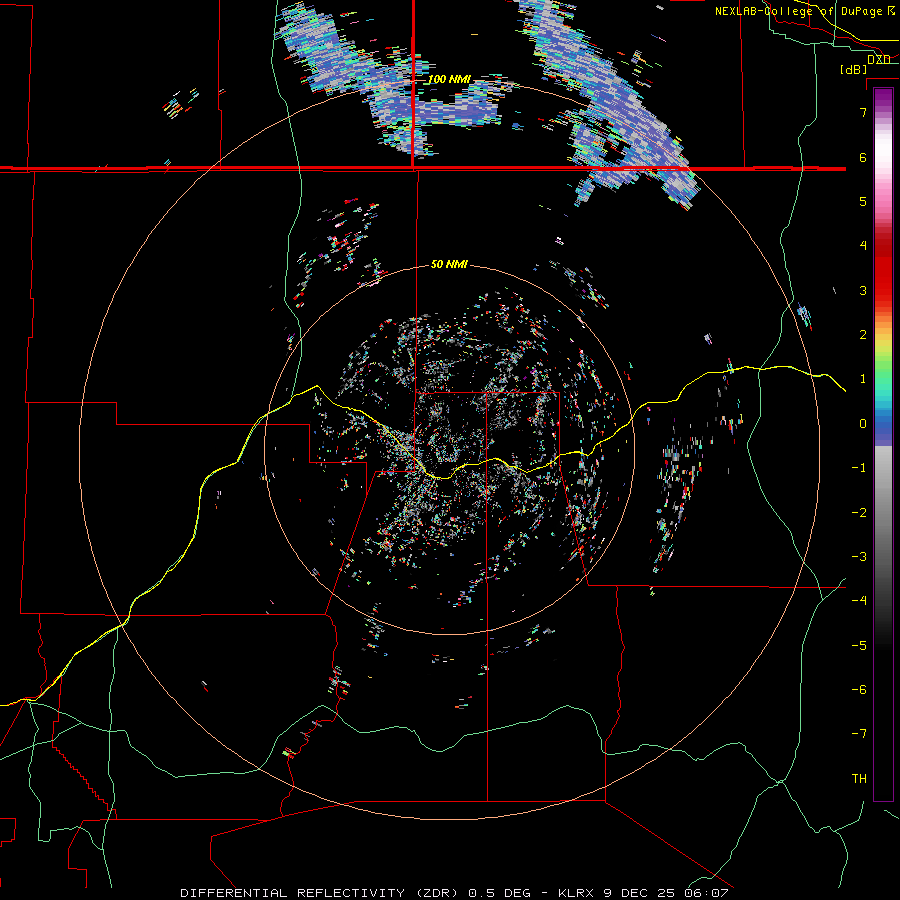Image resolution: width=900 pixels, height=900 pixels.
Task: Click the 06:07 timestamp in the caption
Action: point(708,893)
